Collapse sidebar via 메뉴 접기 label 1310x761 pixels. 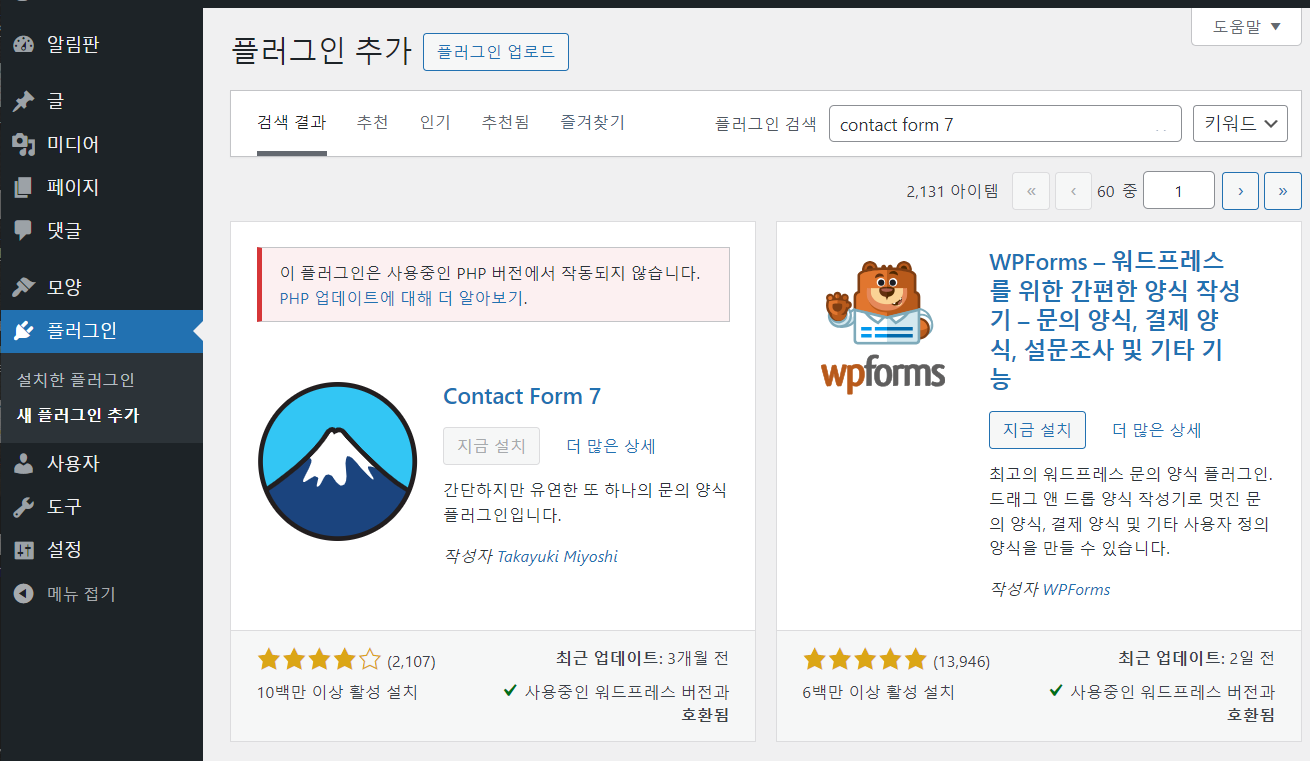tap(82, 594)
